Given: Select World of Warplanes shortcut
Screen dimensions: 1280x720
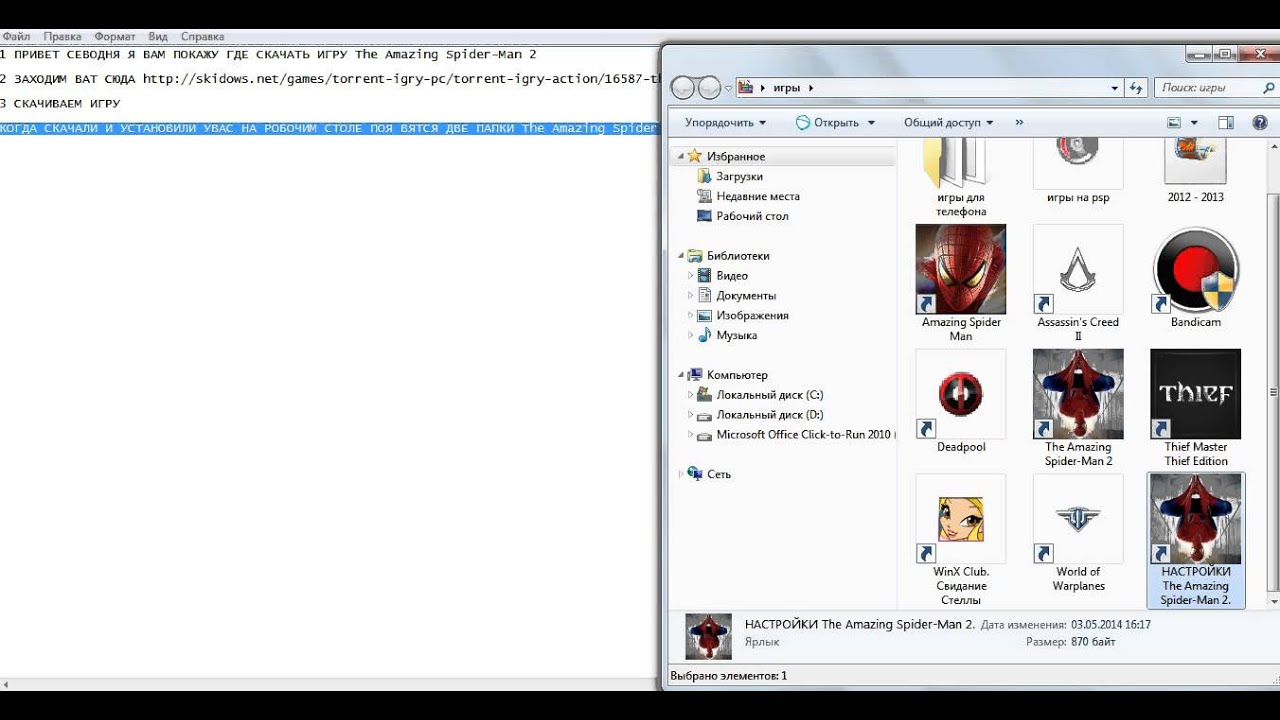Looking at the screenshot, I should (x=1078, y=533).
